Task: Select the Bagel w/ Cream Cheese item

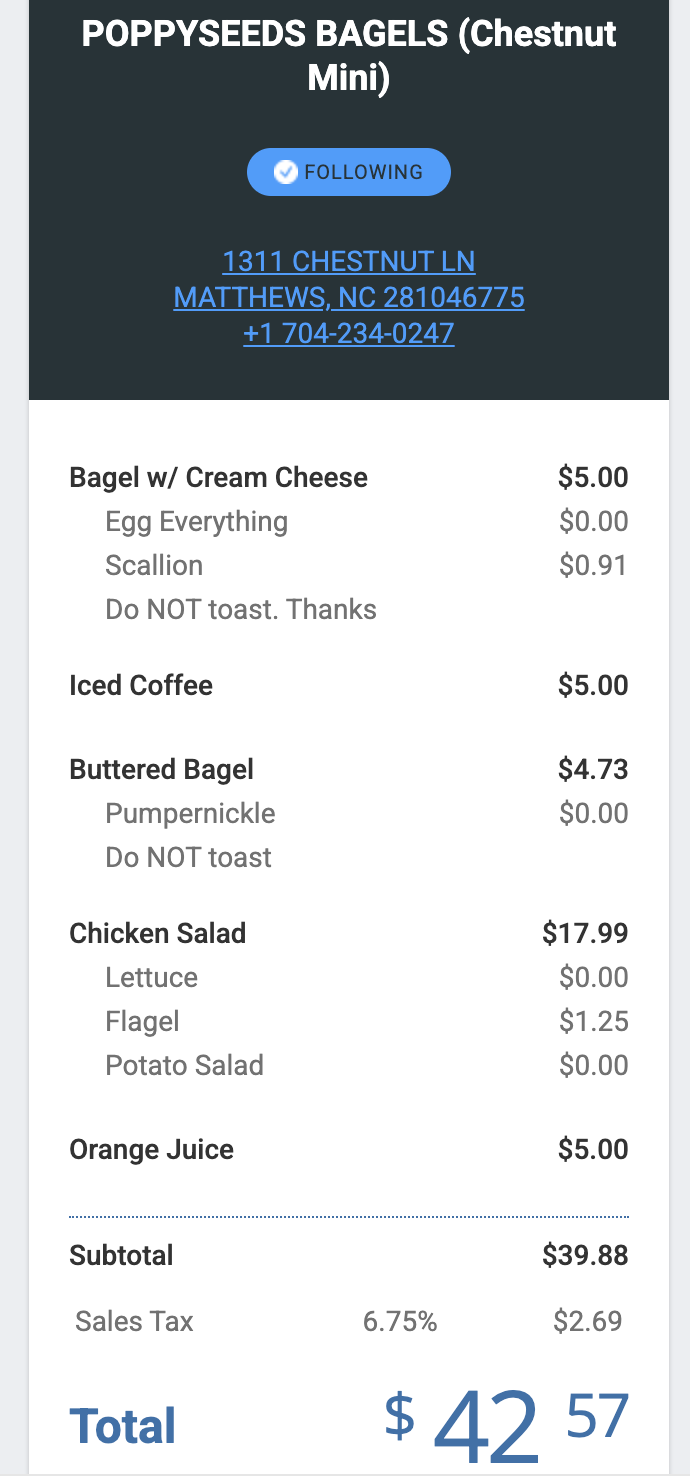Action: pyautogui.click(x=218, y=477)
